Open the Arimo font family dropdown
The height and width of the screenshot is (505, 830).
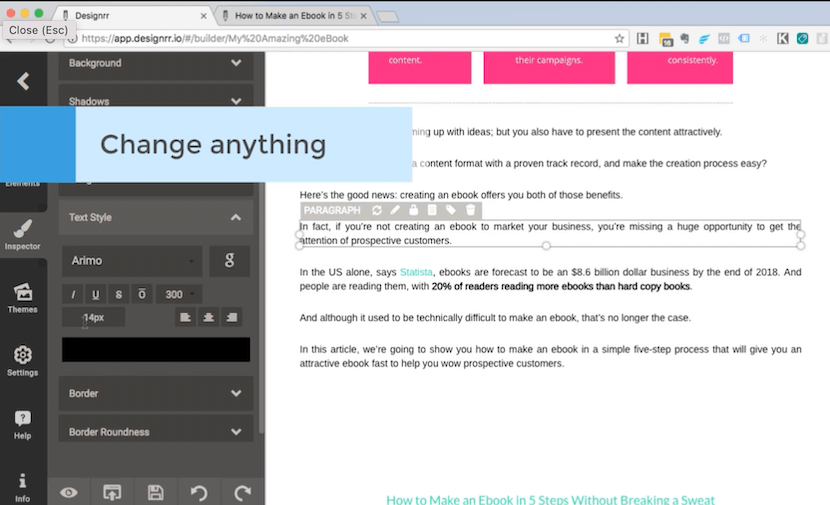(x=132, y=261)
